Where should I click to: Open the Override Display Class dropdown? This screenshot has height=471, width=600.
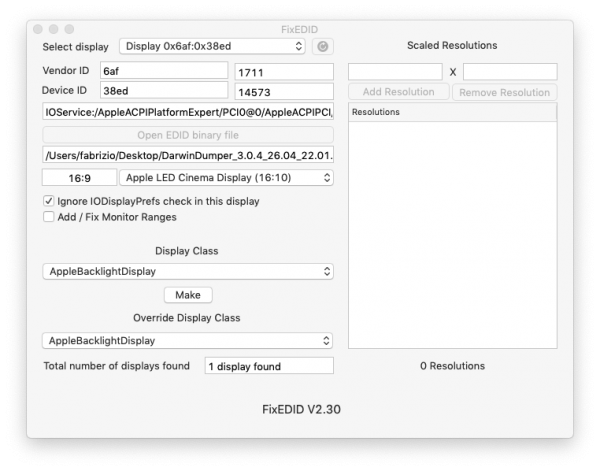(188, 341)
